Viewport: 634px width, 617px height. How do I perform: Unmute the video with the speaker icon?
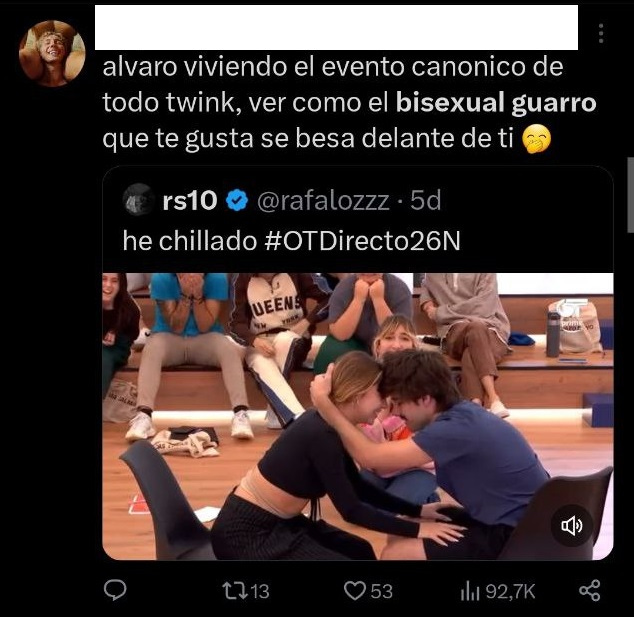click(x=572, y=526)
